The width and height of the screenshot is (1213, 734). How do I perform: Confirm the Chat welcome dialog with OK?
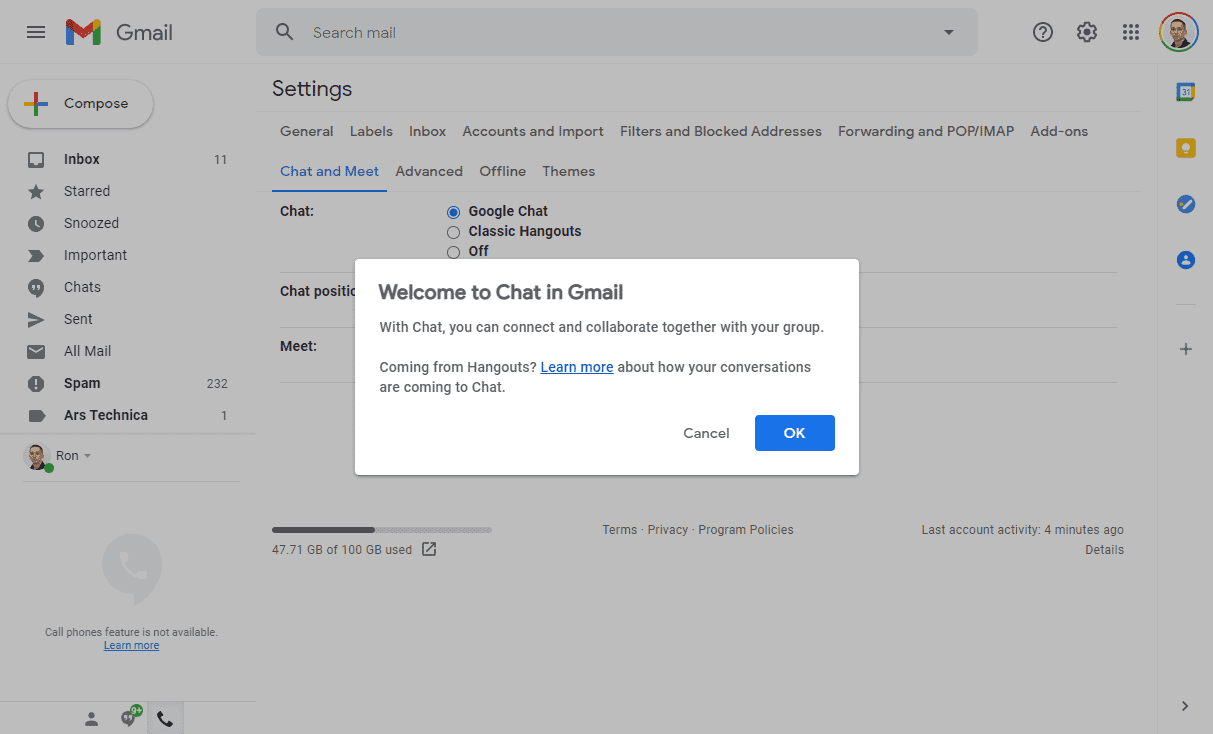(x=794, y=433)
